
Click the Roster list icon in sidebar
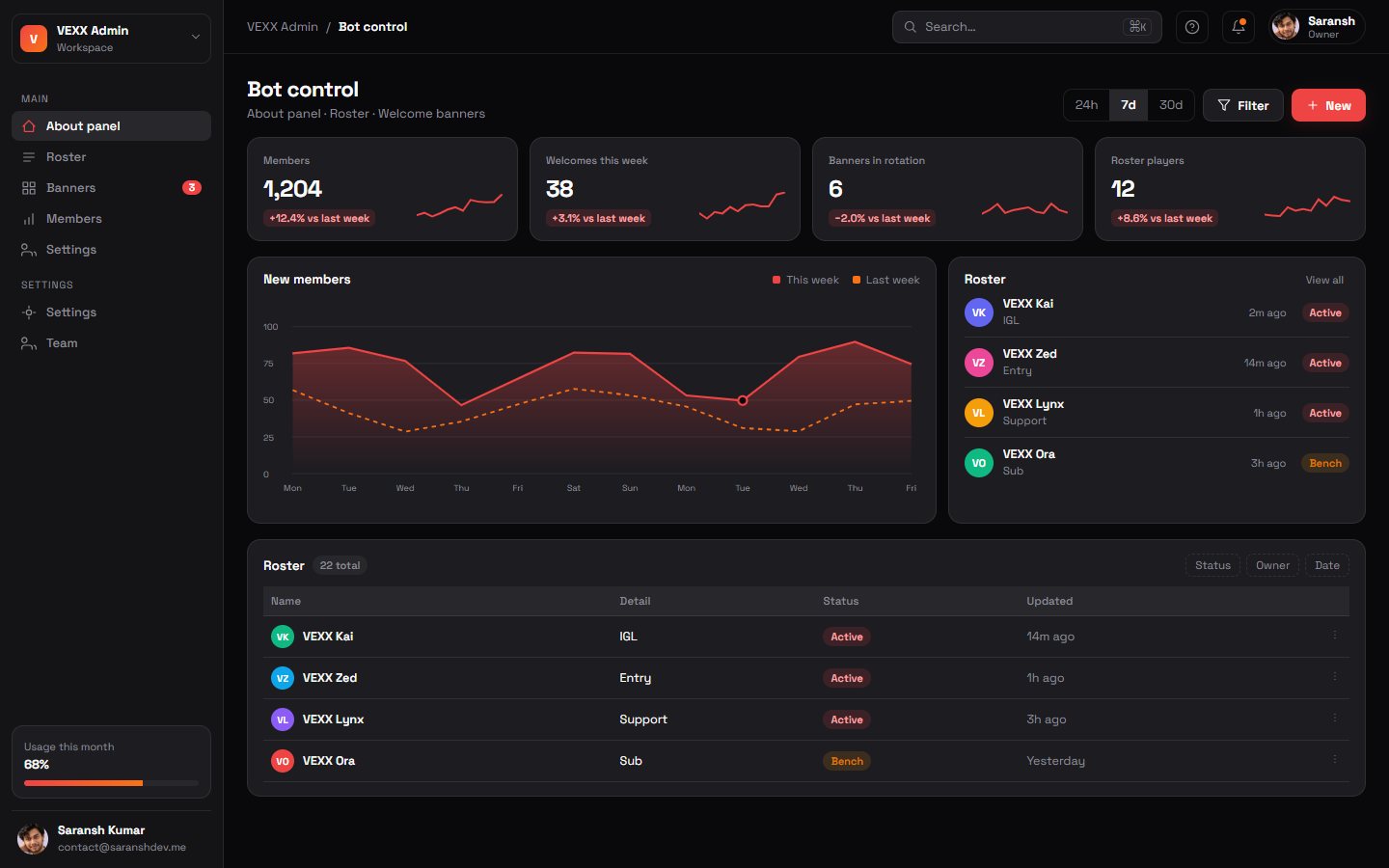(x=29, y=157)
